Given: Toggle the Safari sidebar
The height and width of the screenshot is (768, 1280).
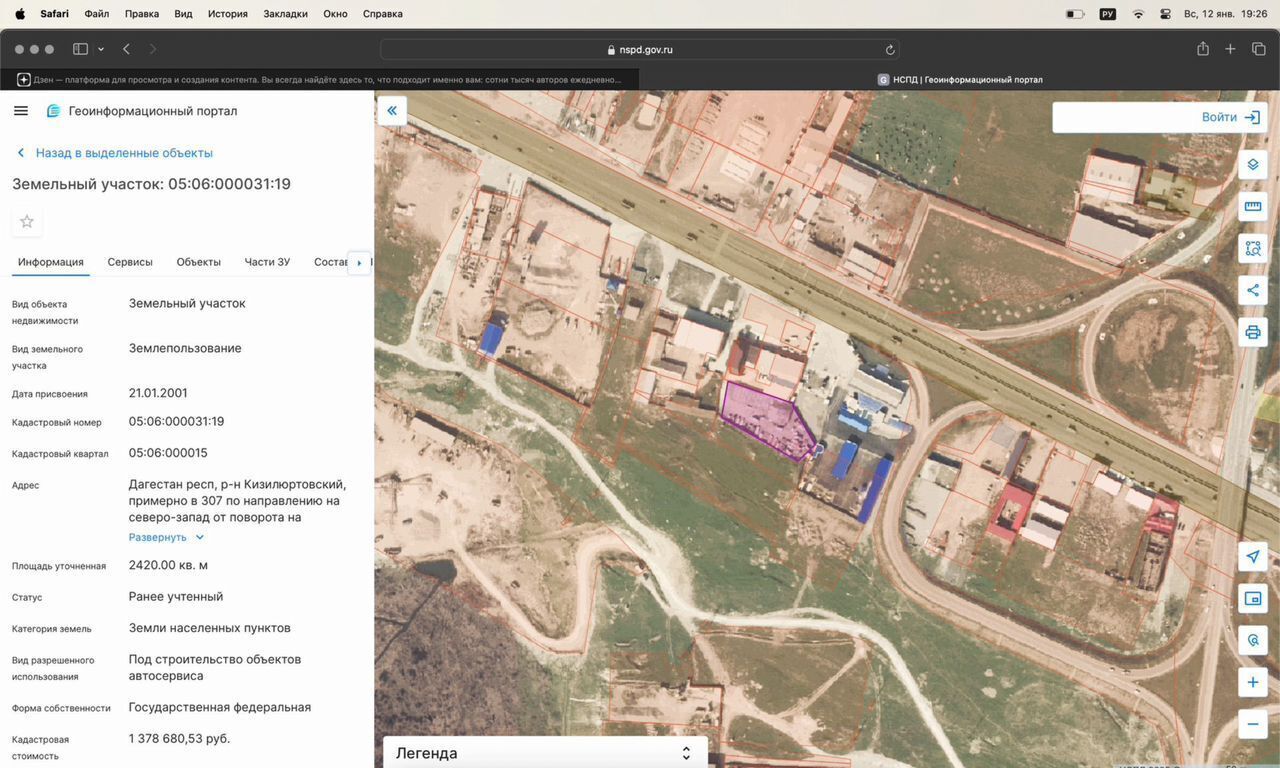Looking at the screenshot, I should click(x=81, y=49).
